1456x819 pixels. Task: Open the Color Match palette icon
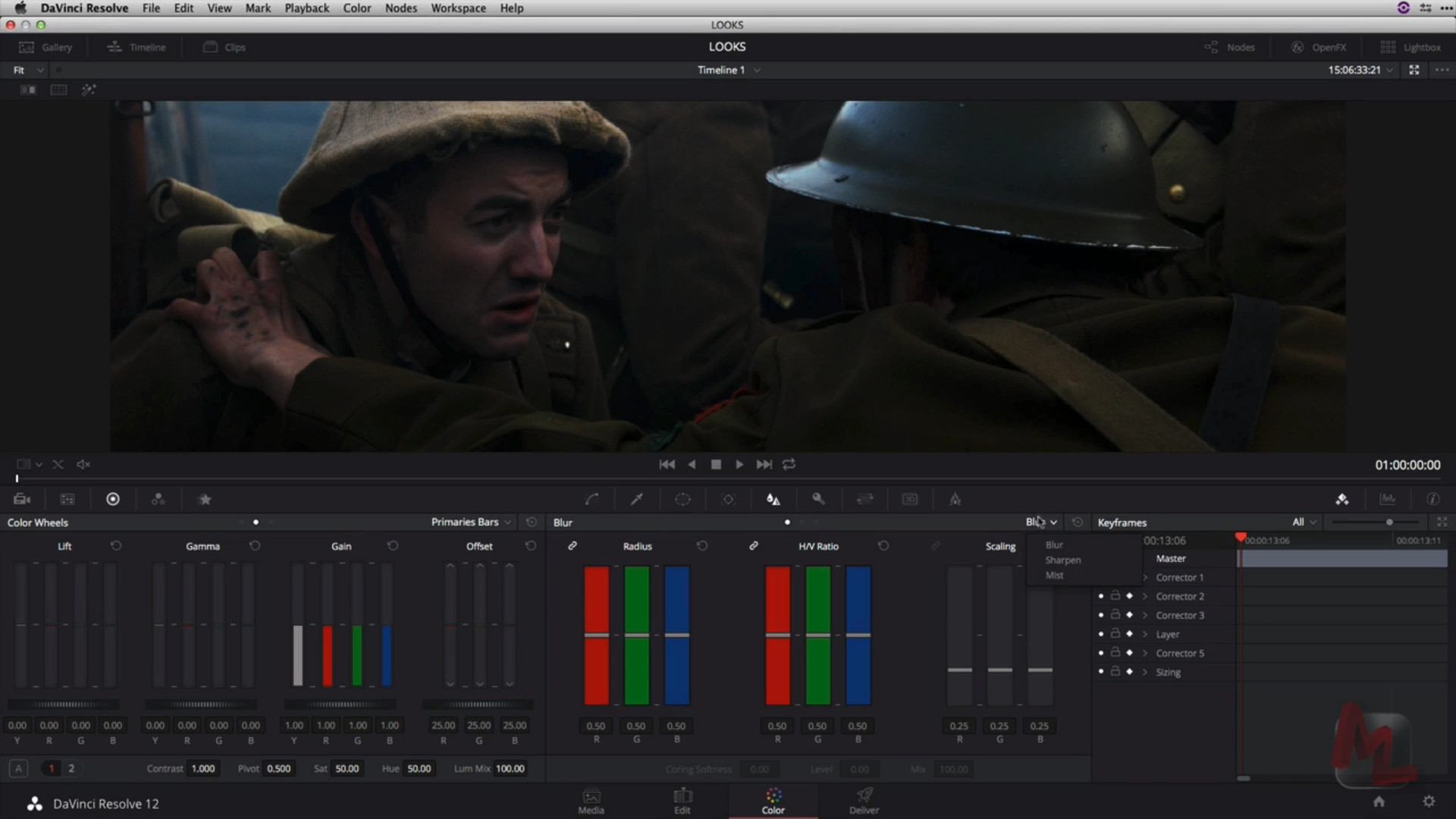tap(67, 499)
